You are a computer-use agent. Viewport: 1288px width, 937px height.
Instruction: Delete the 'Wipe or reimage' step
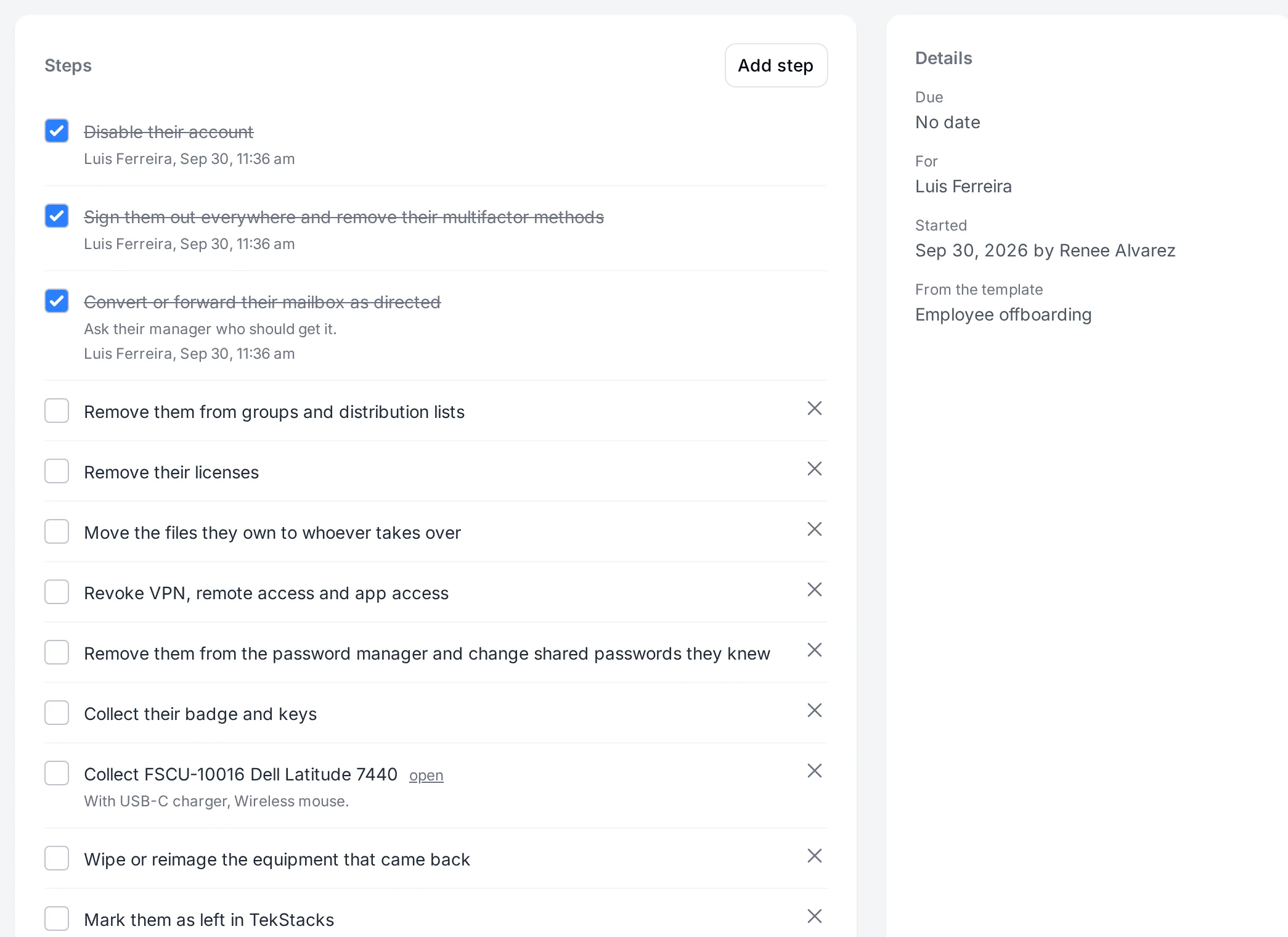point(815,856)
